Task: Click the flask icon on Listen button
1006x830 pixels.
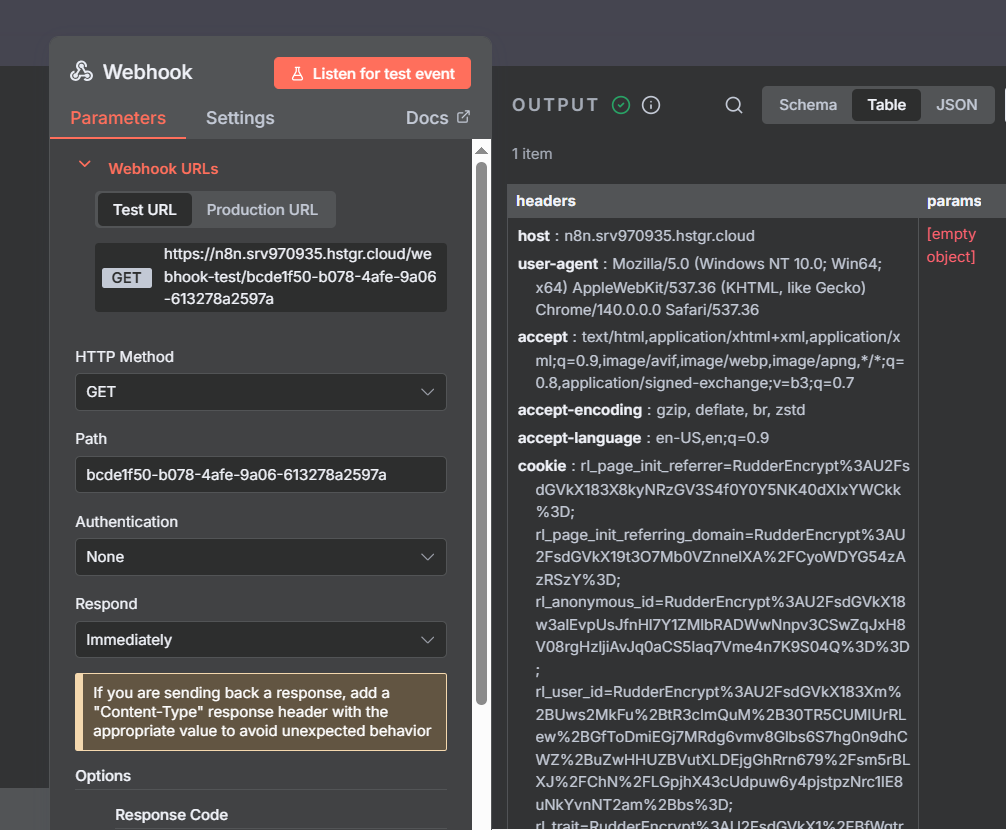Action: click(297, 74)
